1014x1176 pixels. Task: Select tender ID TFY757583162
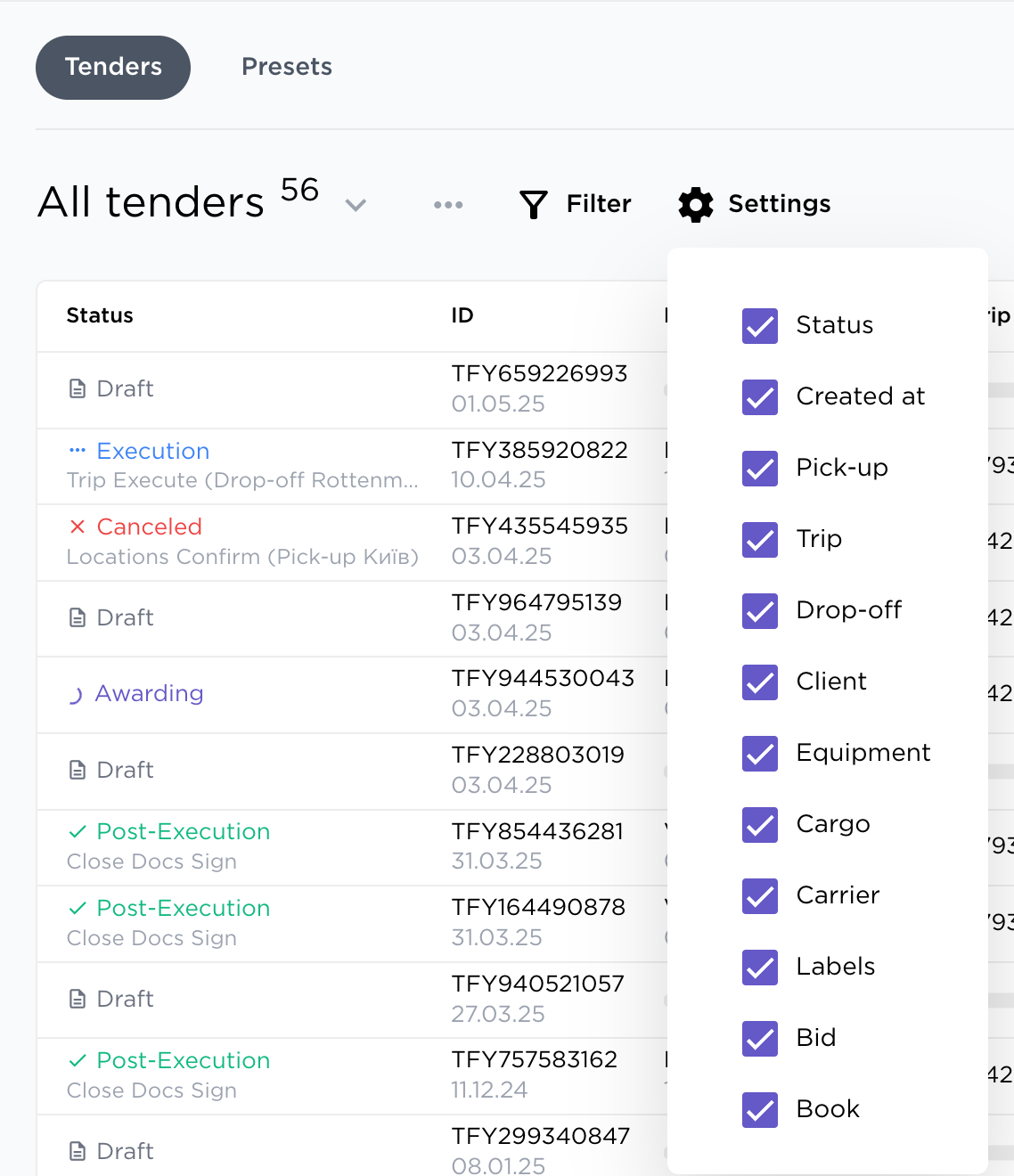535,1059
